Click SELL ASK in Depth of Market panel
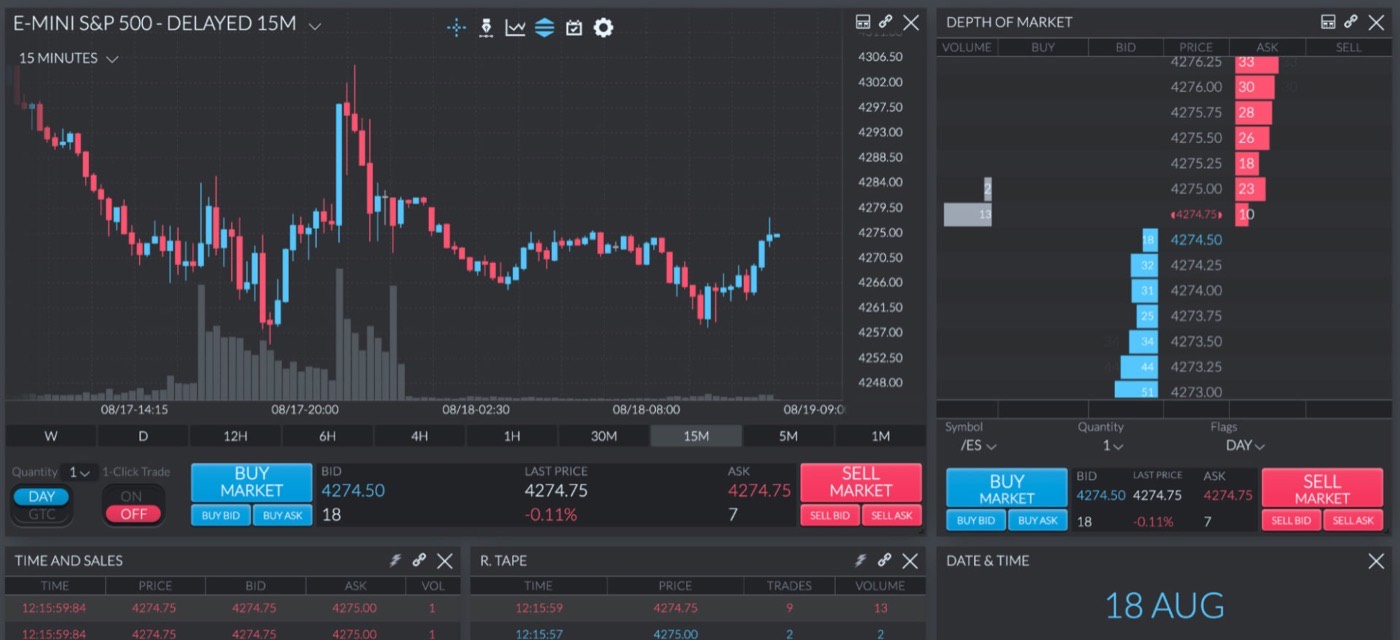Viewport: 1400px width, 640px height. pos(1354,520)
